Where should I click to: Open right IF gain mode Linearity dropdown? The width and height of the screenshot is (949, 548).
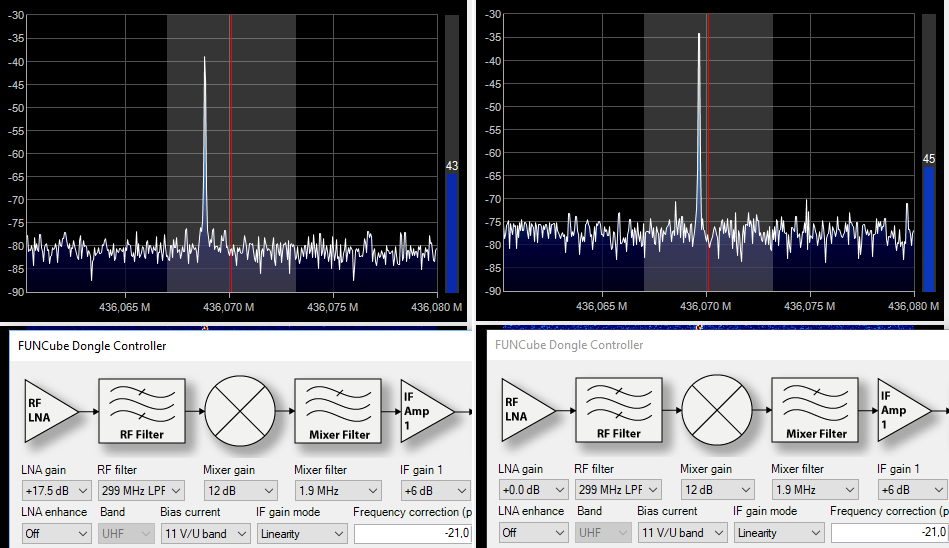(778, 532)
